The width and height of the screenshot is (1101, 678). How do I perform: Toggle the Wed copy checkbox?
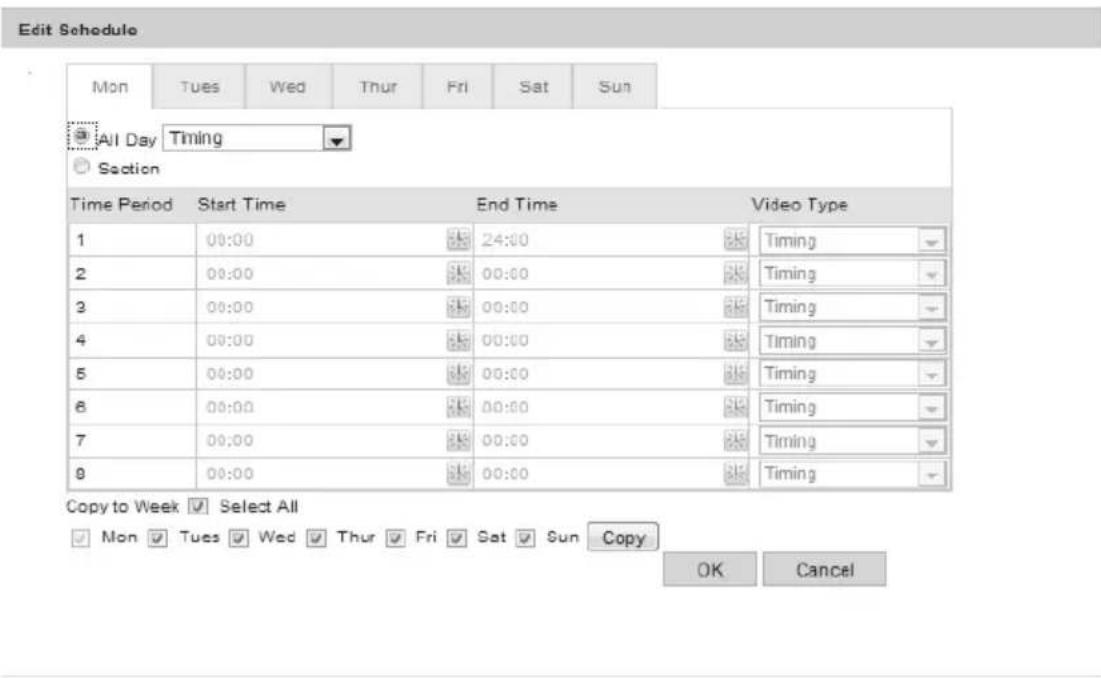(239, 538)
